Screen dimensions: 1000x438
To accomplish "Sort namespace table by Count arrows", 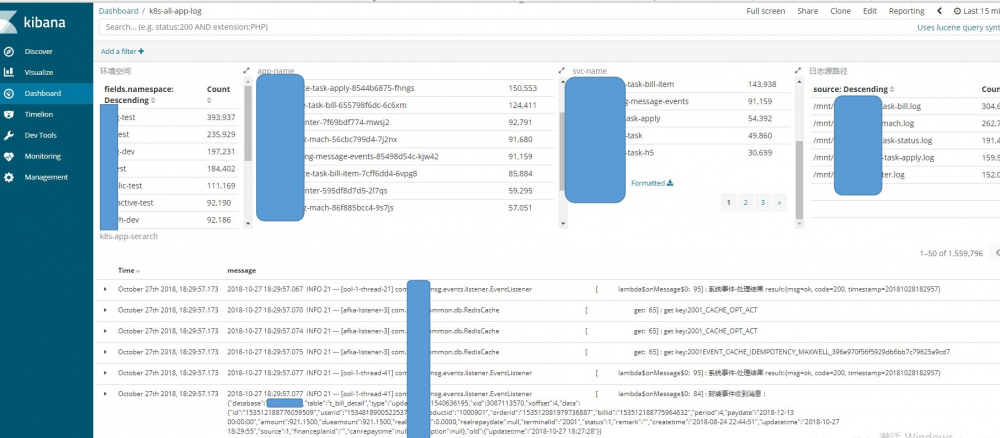I will tap(209, 101).
